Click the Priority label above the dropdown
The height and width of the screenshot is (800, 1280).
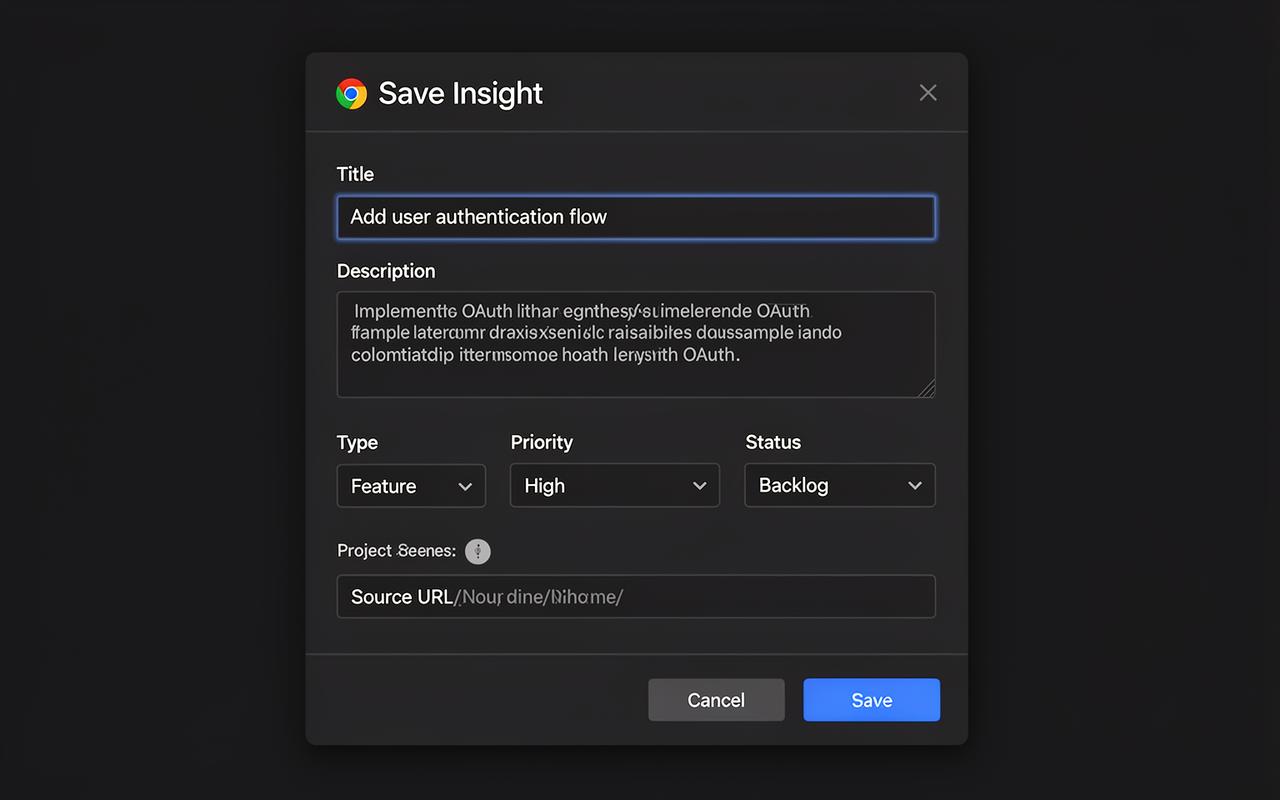[x=542, y=442]
